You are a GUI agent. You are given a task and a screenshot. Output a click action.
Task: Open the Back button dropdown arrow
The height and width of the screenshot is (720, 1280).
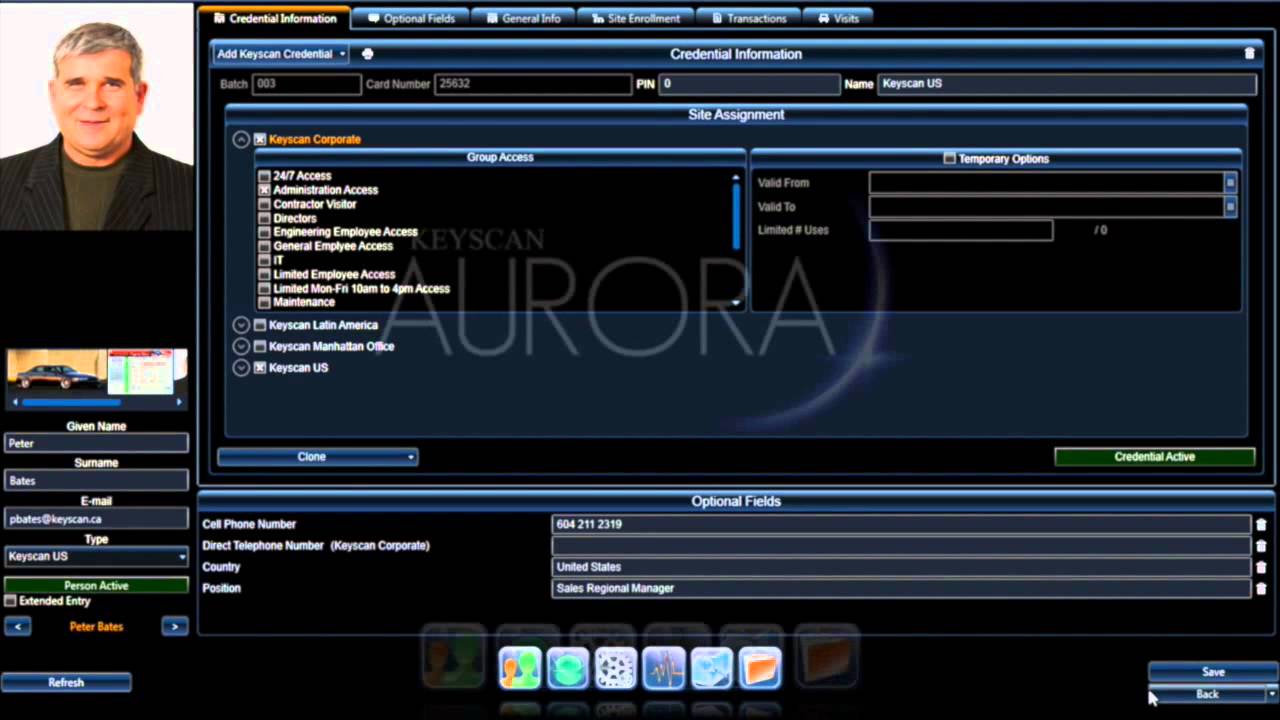(1271, 694)
